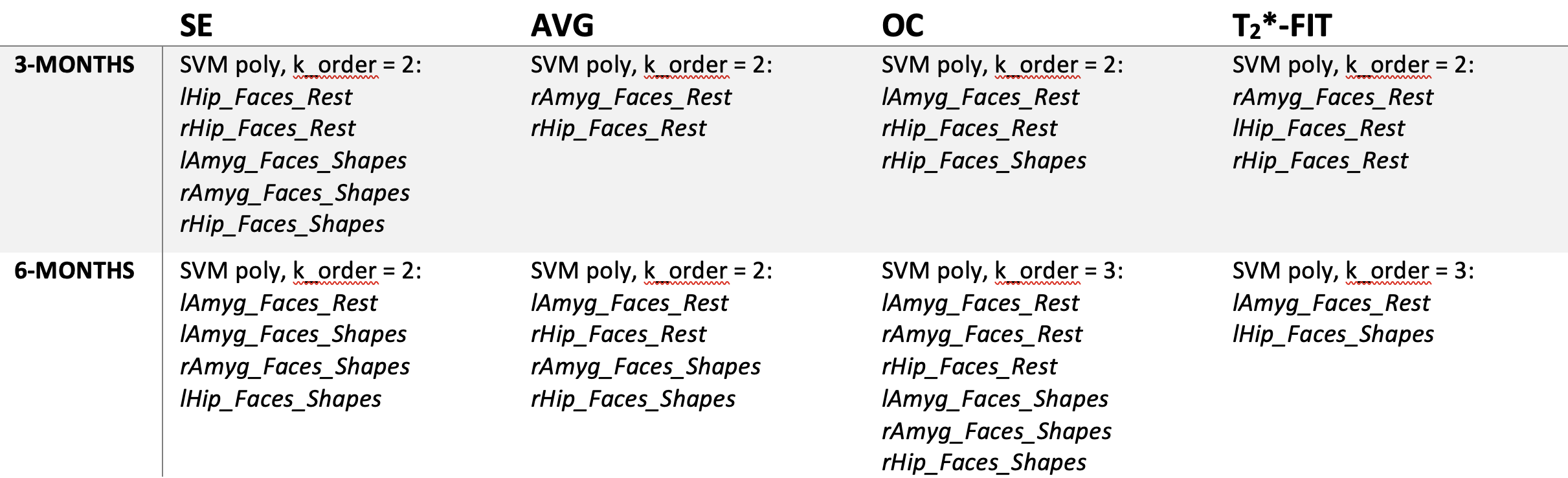Click lAmyg_Faces_Rest in the 3-months OC cell
The height and width of the screenshot is (478, 1568).
(x=980, y=97)
